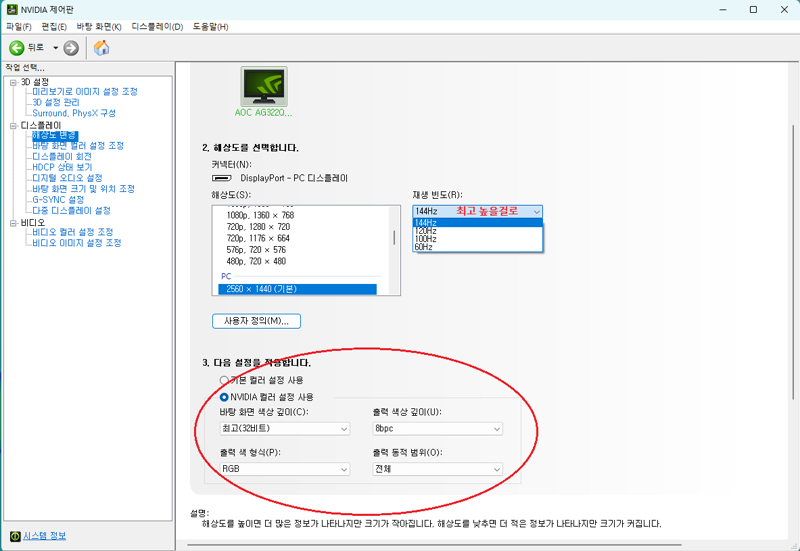Collapse the 3D 설정 tree node
The image size is (800, 551).
coord(14,83)
